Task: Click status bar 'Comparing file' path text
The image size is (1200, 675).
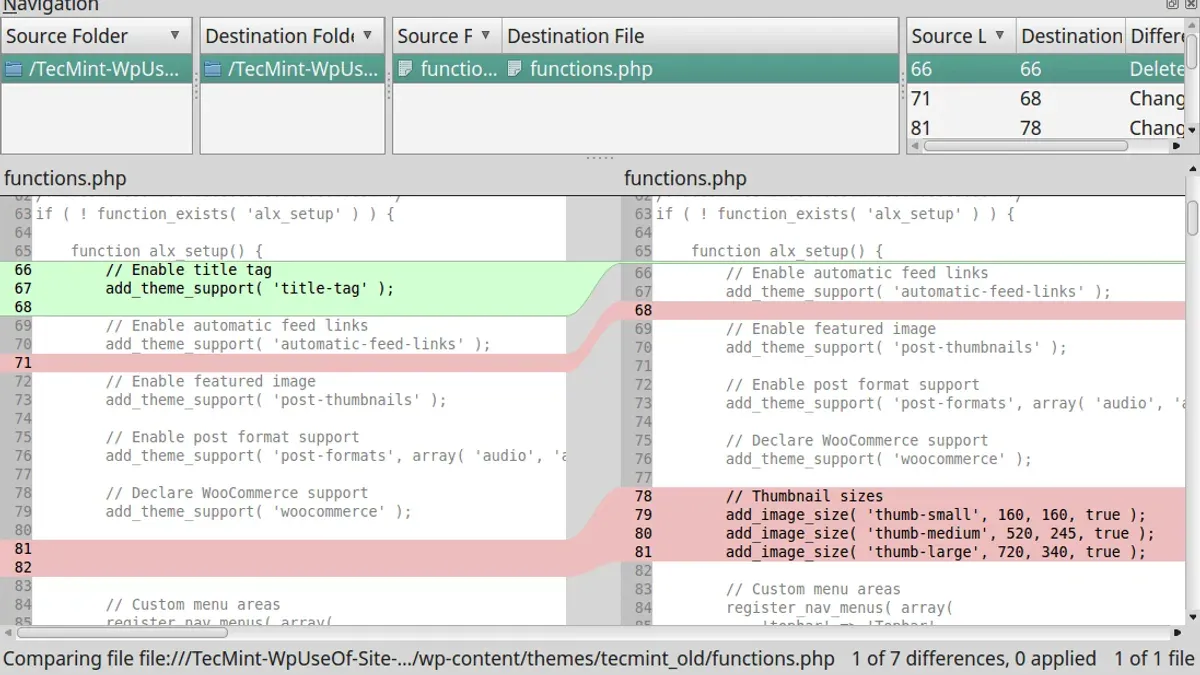Action: (x=419, y=659)
